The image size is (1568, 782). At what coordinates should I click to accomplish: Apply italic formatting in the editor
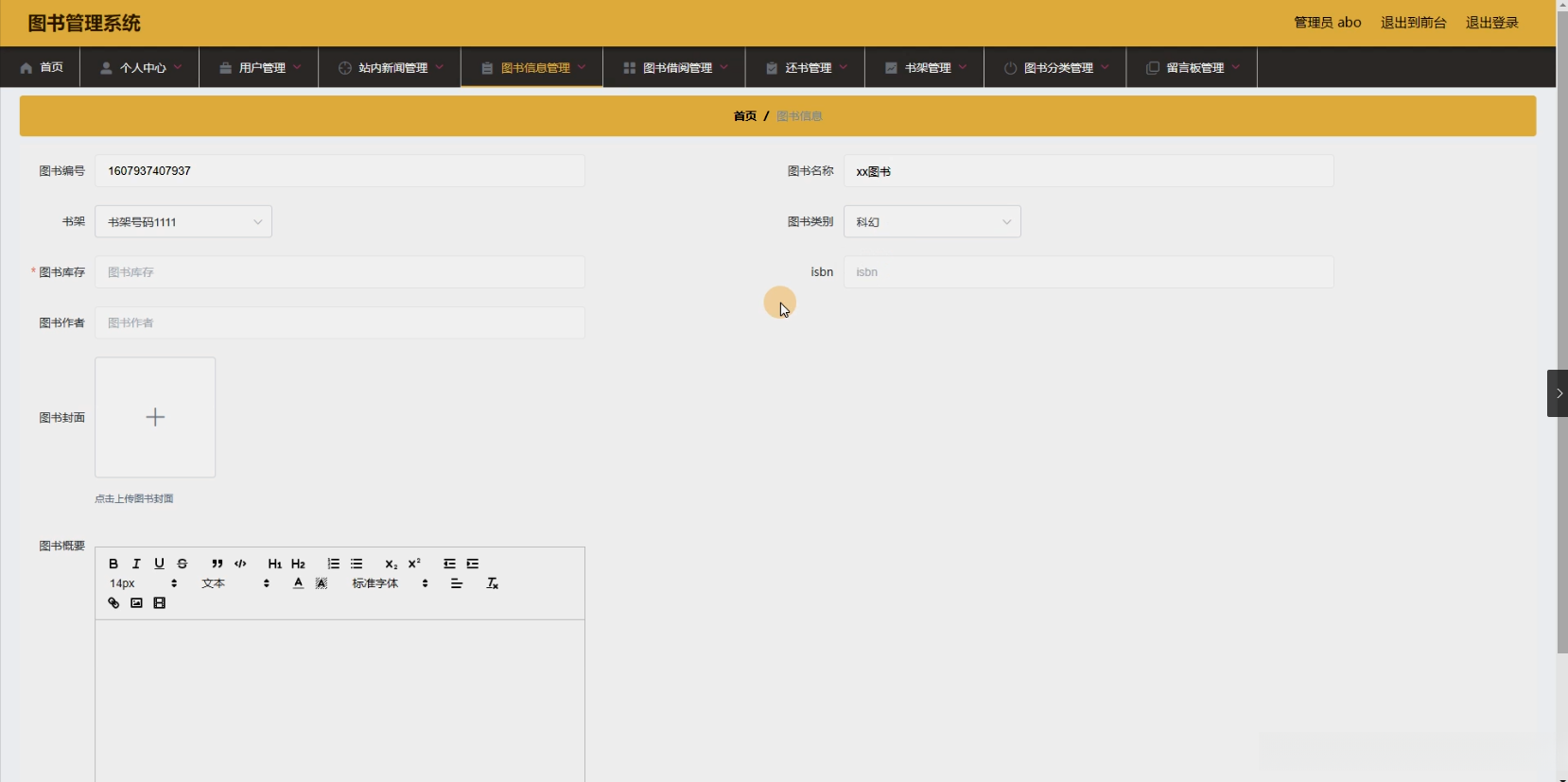[136, 564]
